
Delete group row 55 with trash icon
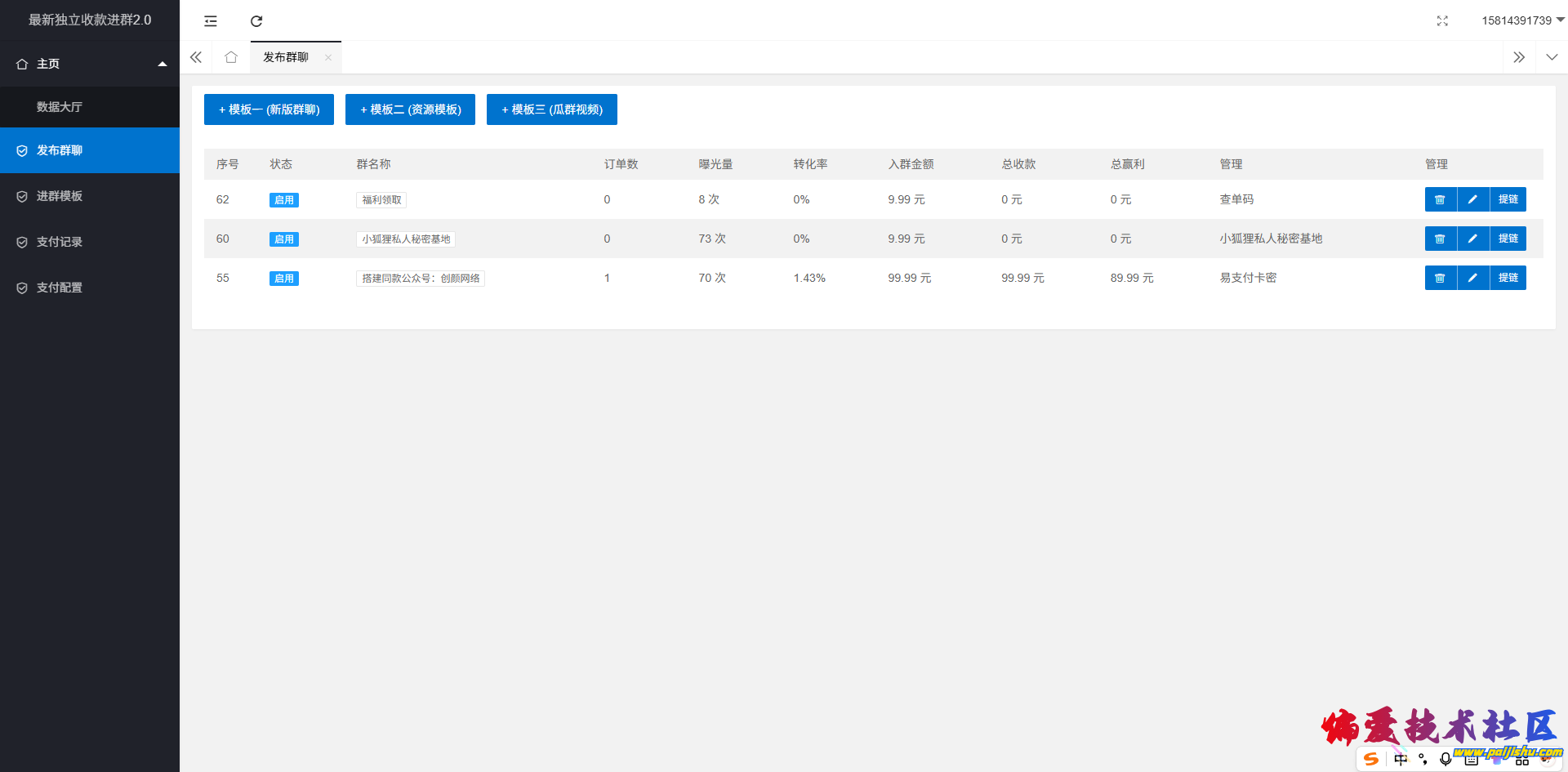point(1441,278)
